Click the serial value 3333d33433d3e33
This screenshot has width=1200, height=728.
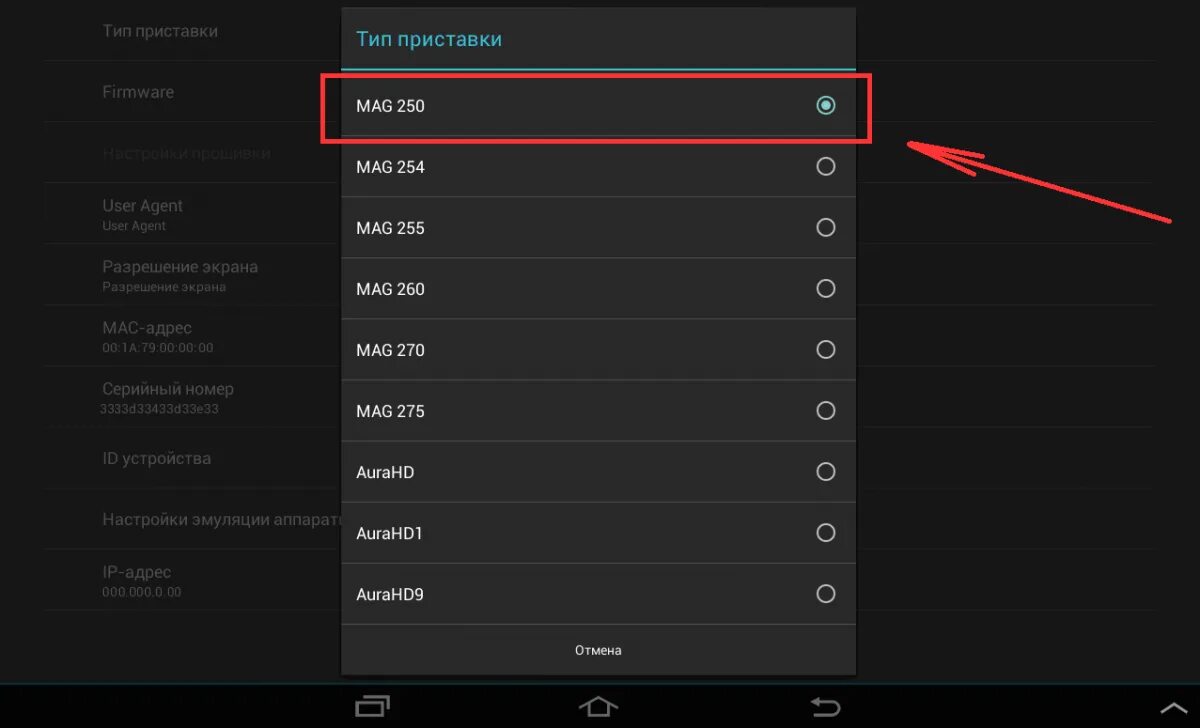tap(159, 409)
